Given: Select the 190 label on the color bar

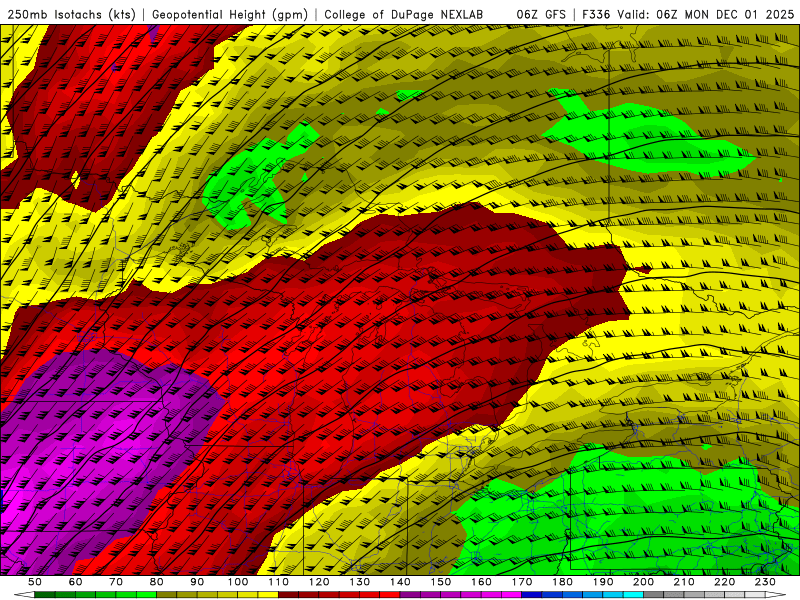Looking at the screenshot, I should tap(603, 582).
